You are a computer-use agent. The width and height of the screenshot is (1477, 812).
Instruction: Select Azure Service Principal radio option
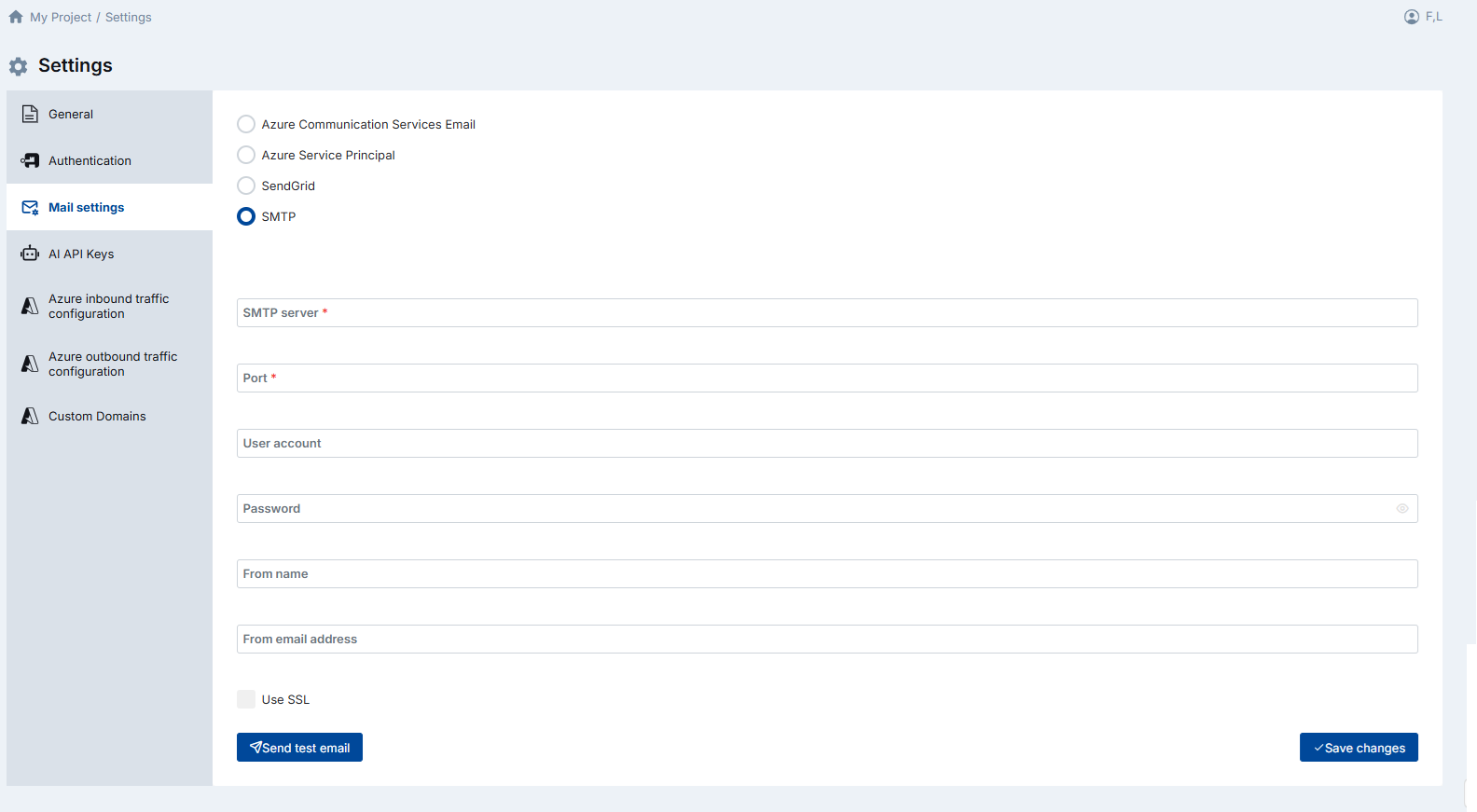click(246, 155)
